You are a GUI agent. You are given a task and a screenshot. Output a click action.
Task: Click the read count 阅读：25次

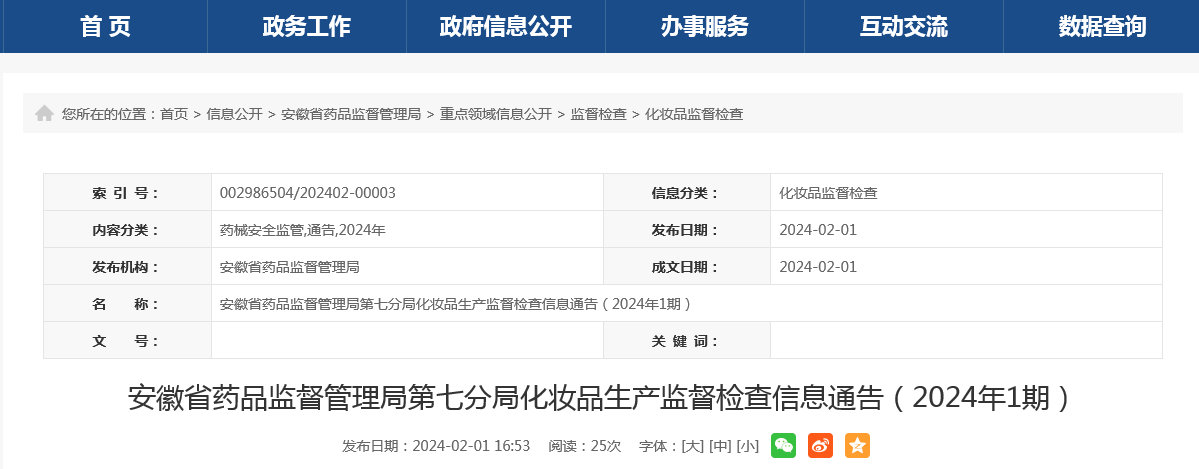584,446
